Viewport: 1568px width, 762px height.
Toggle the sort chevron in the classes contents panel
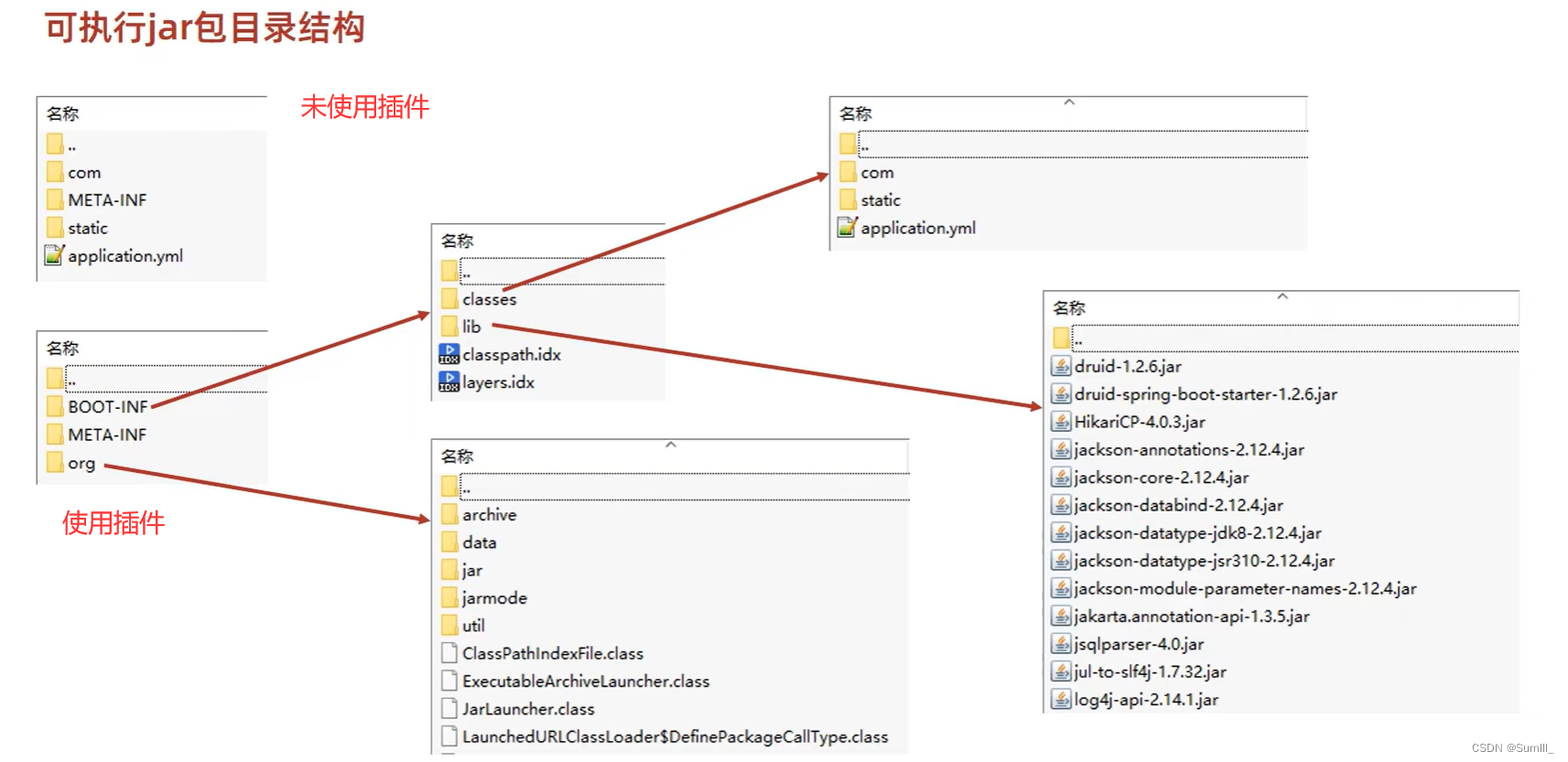click(1068, 102)
